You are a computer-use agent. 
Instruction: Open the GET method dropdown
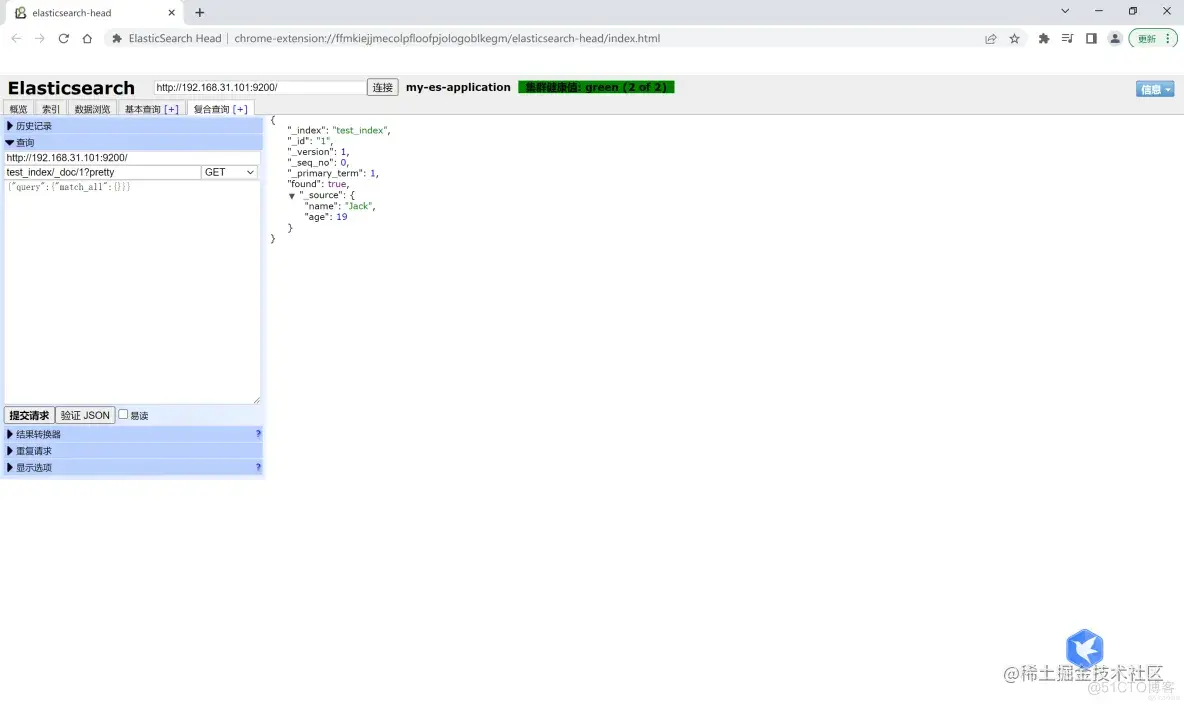pyautogui.click(x=230, y=172)
